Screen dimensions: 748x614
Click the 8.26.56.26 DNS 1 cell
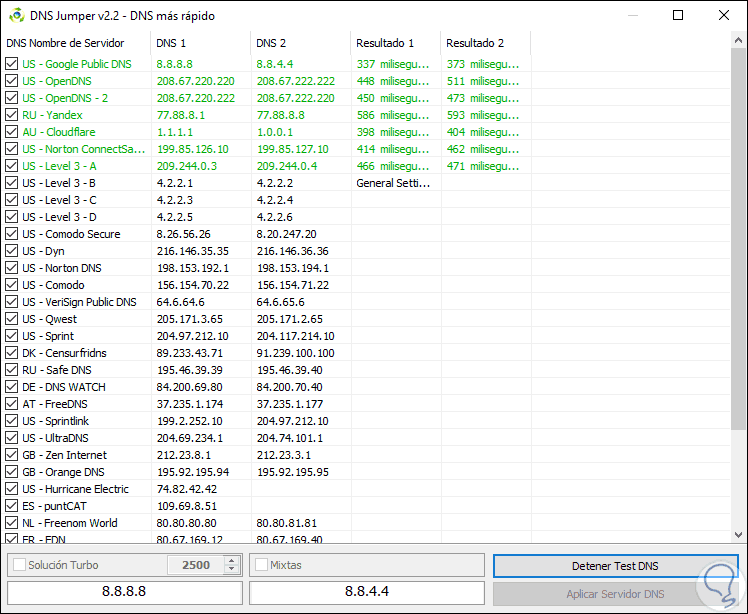[184, 234]
